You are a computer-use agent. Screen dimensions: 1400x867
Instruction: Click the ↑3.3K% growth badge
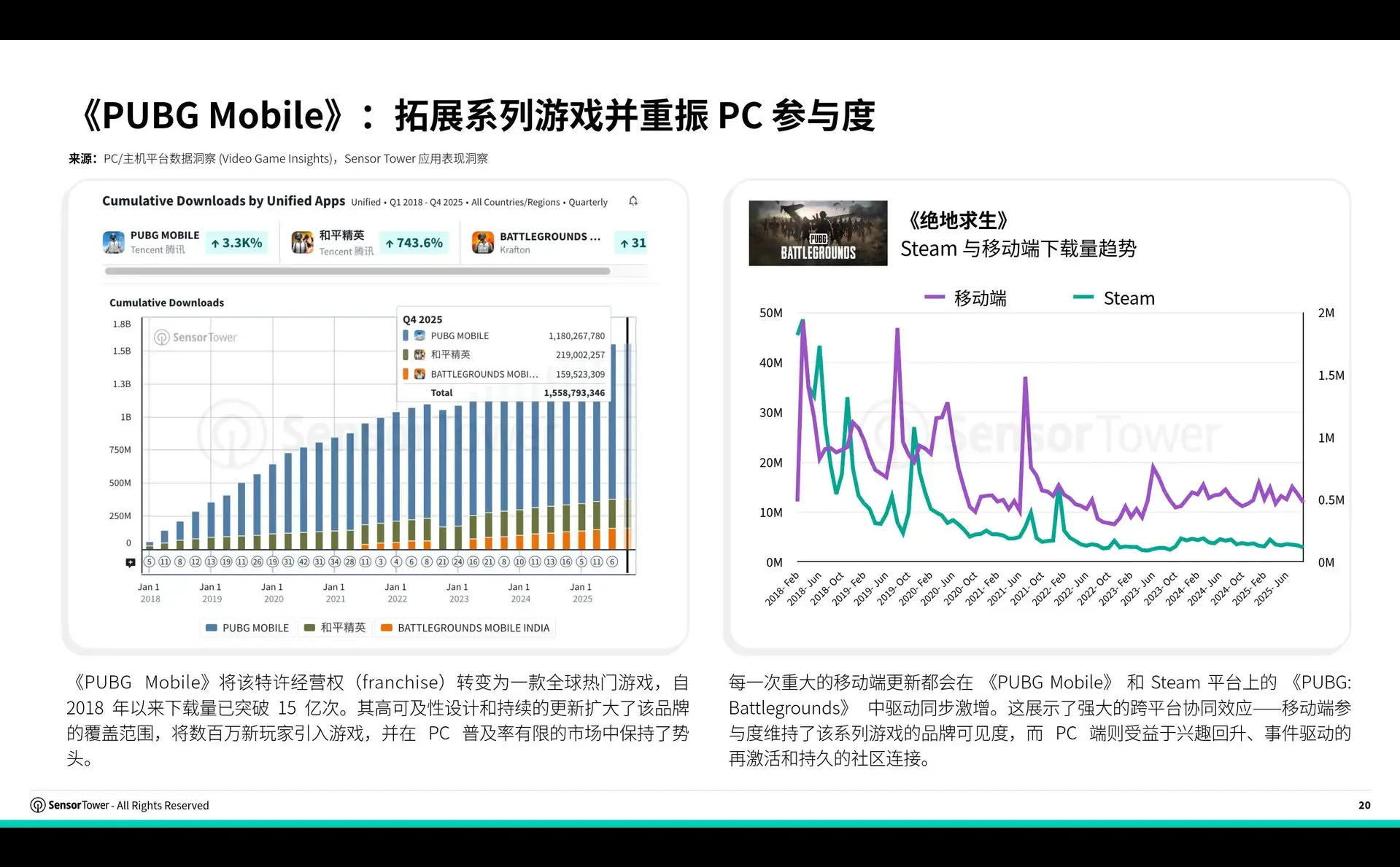click(x=237, y=242)
